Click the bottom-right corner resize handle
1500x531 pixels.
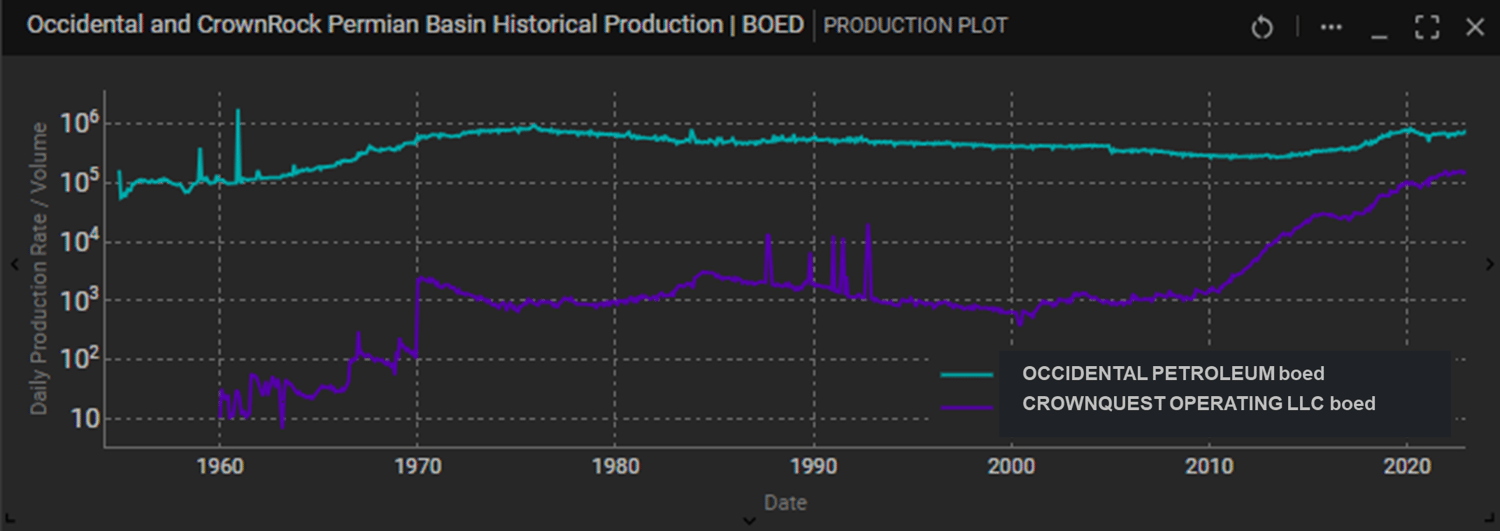coord(1491,521)
